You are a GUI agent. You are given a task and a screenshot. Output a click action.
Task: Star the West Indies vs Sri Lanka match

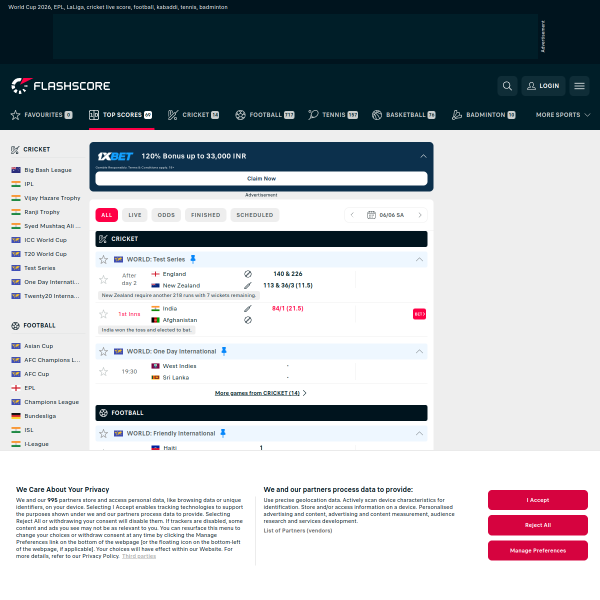[103, 372]
